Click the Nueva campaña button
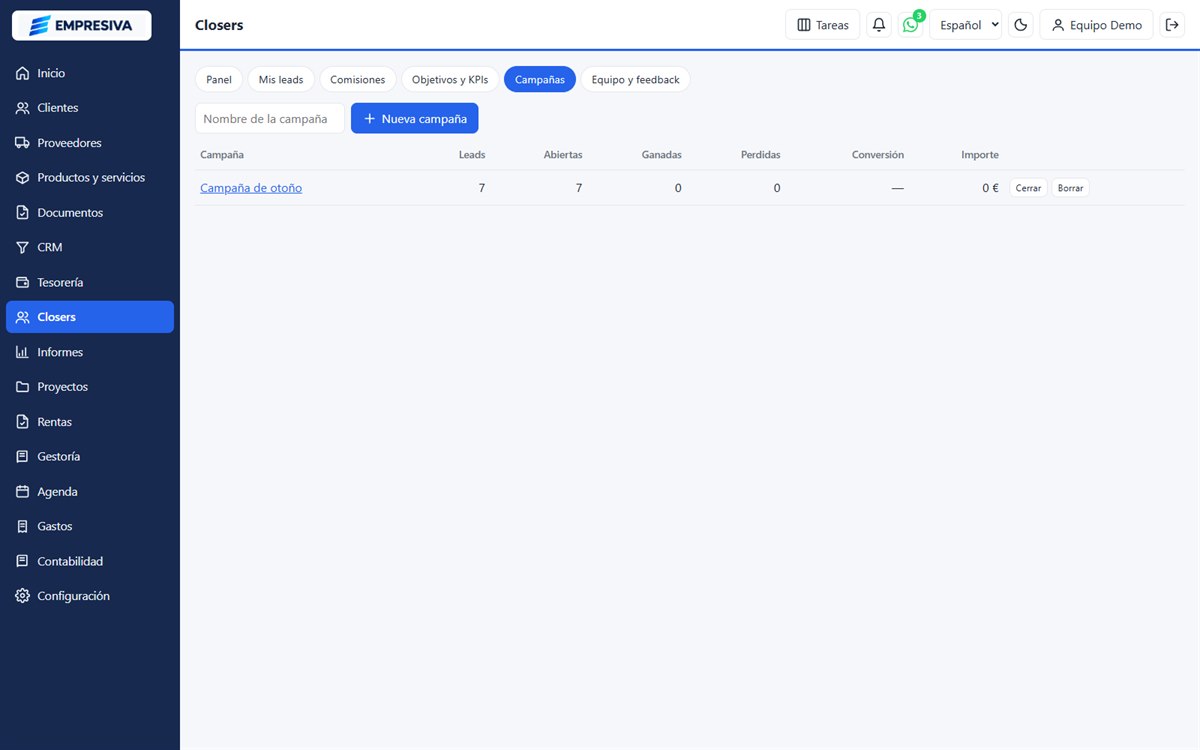Viewport: 1200px width, 750px height. pos(415,118)
